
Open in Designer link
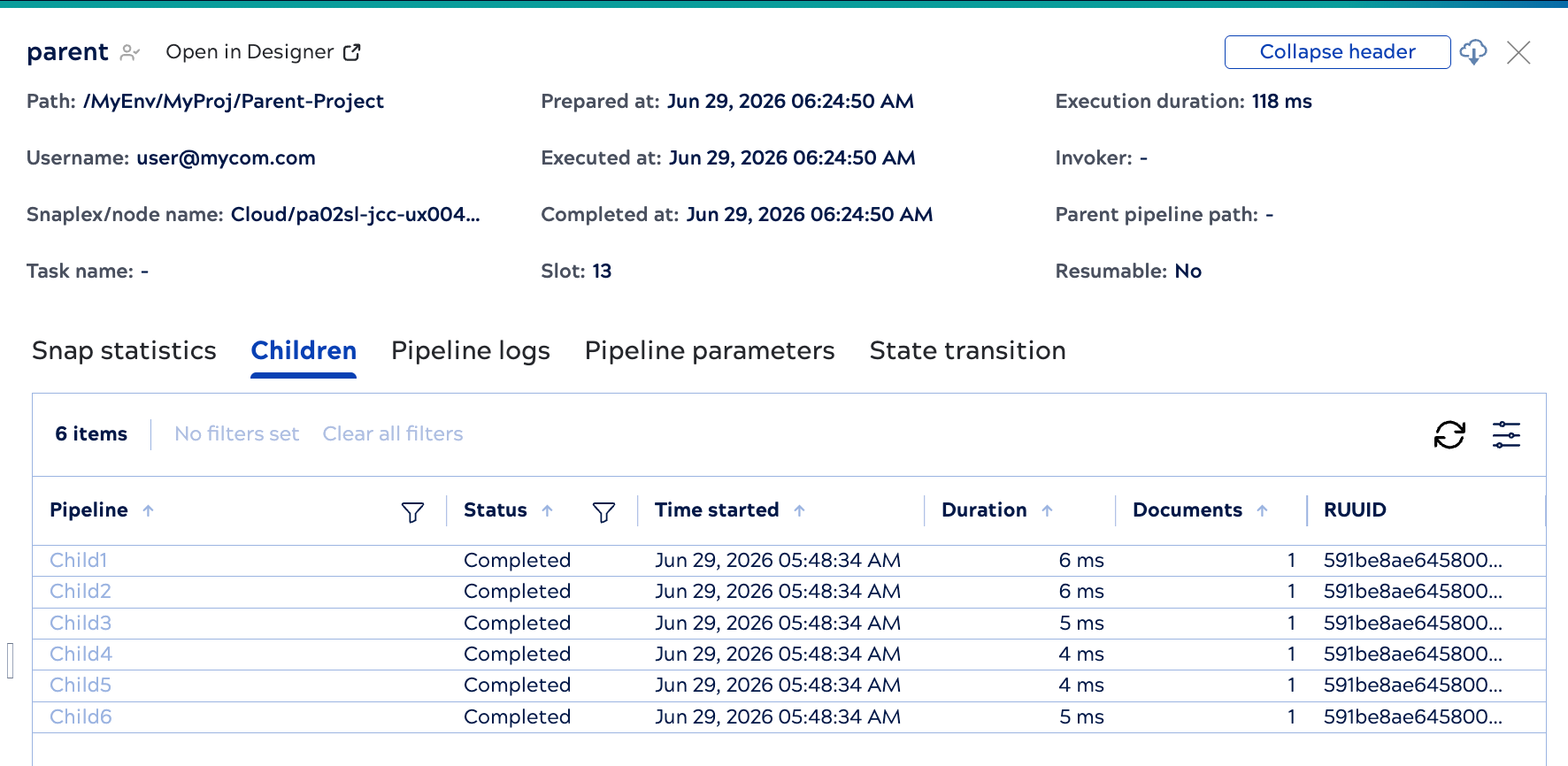(x=263, y=52)
